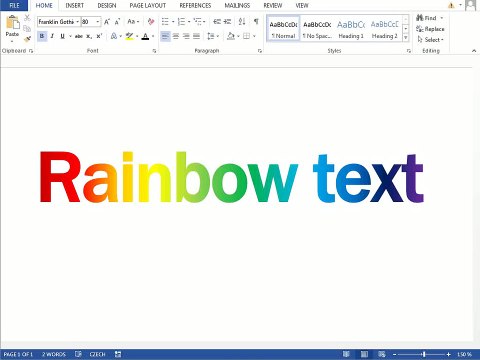480x360 pixels.
Task: Expand the Styles gallery More arrow
Action: point(406,38)
